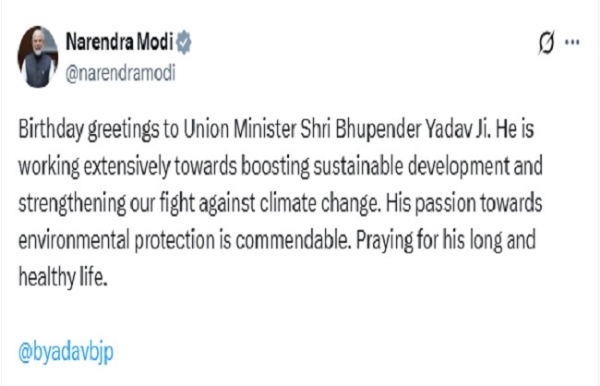
Task: Open the Grok explain-post icon
Action: point(546,42)
